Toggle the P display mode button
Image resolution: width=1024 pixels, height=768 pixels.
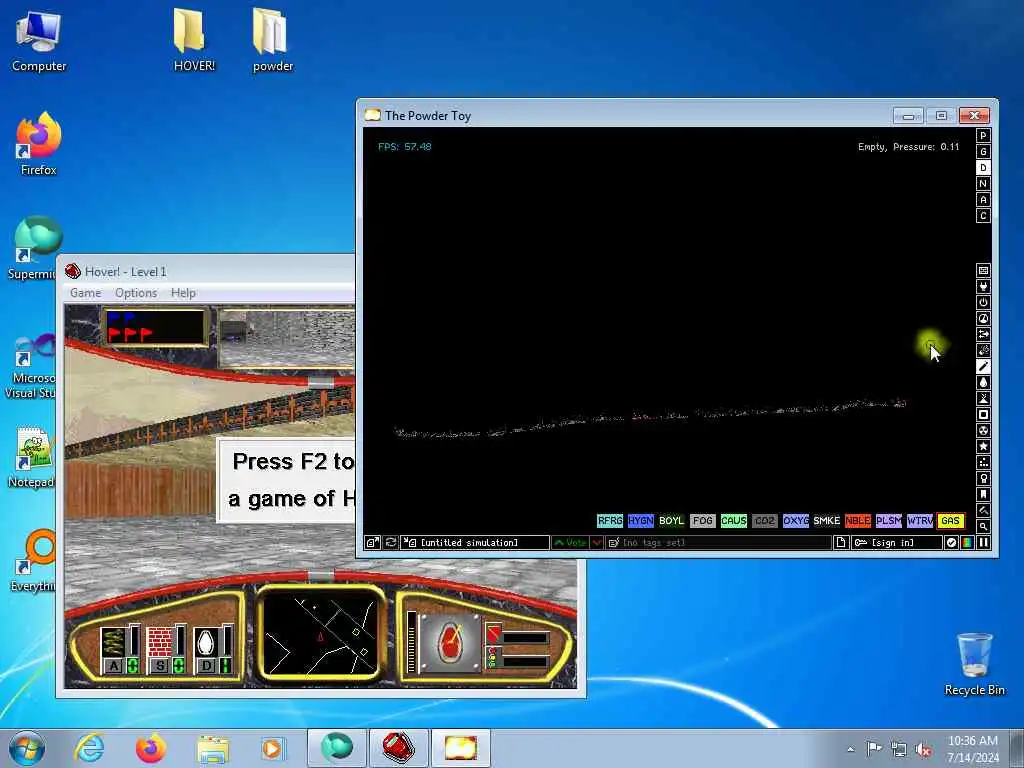983,136
